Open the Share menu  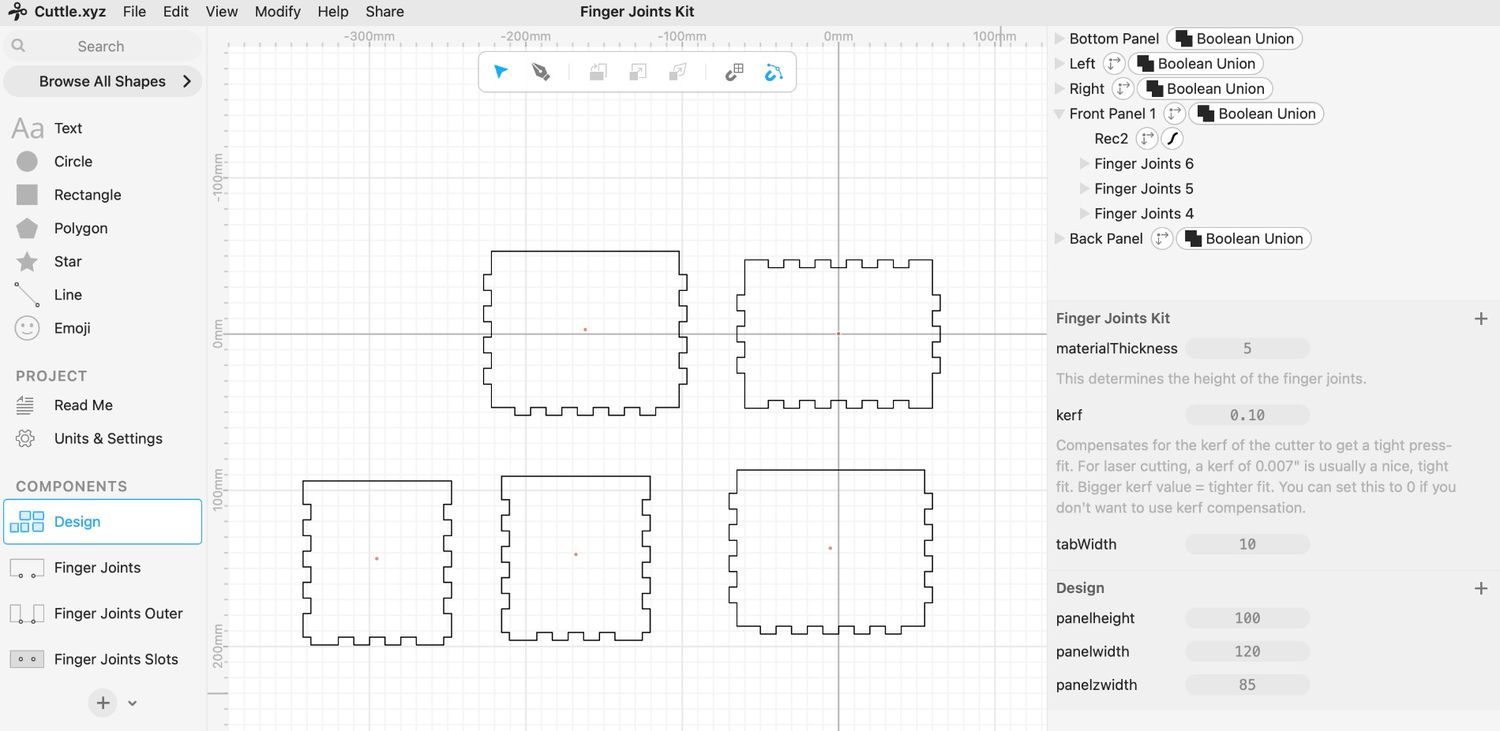click(x=385, y=11)
